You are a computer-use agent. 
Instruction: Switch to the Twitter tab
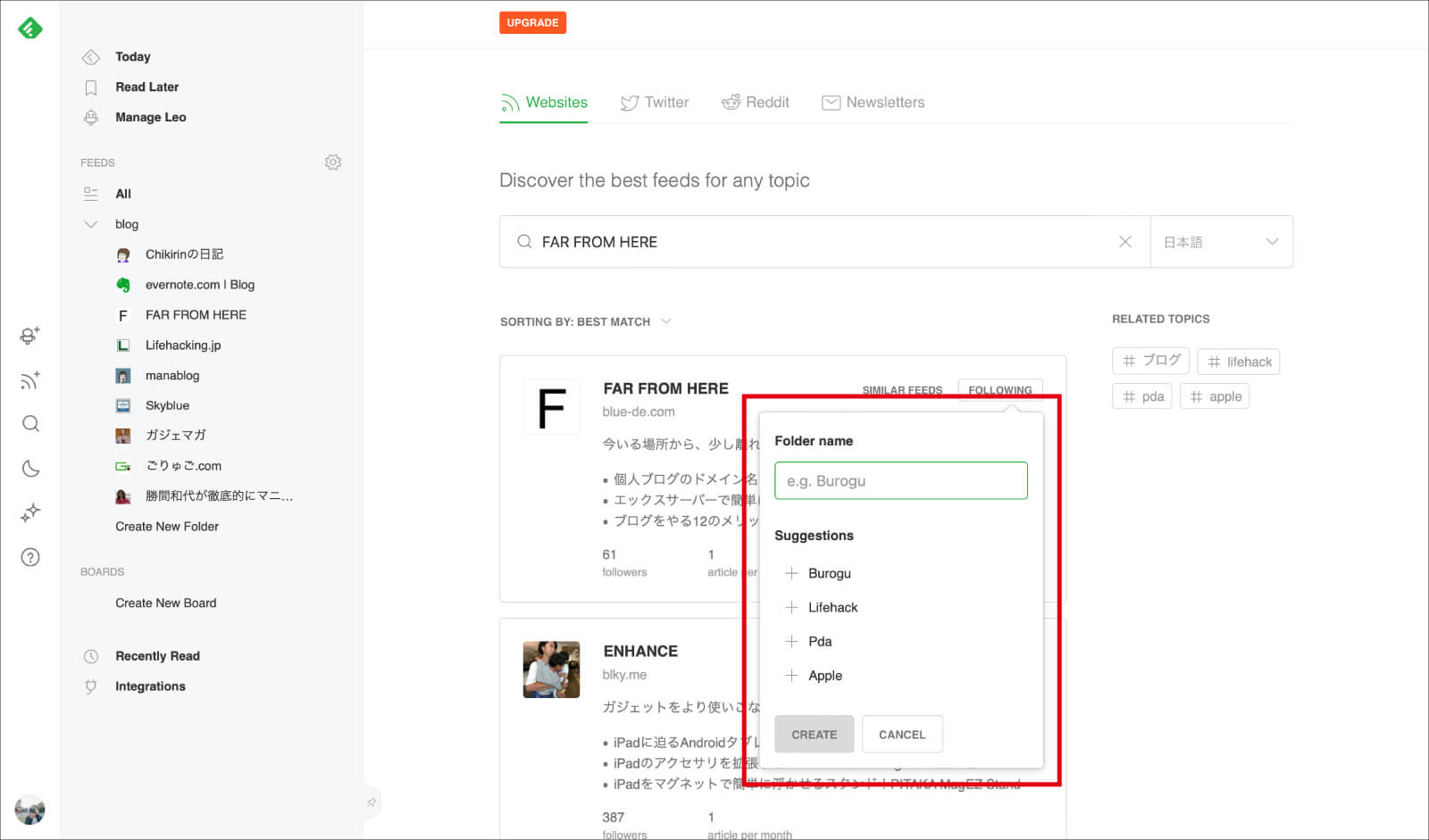tap(655, 103)
